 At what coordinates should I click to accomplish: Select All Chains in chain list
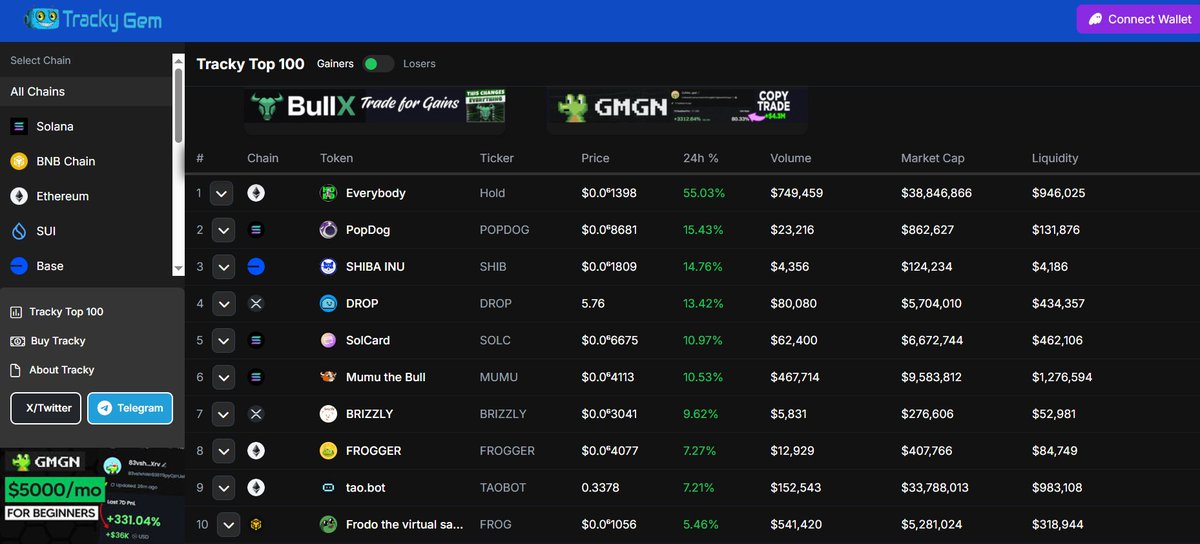[86, 91]
